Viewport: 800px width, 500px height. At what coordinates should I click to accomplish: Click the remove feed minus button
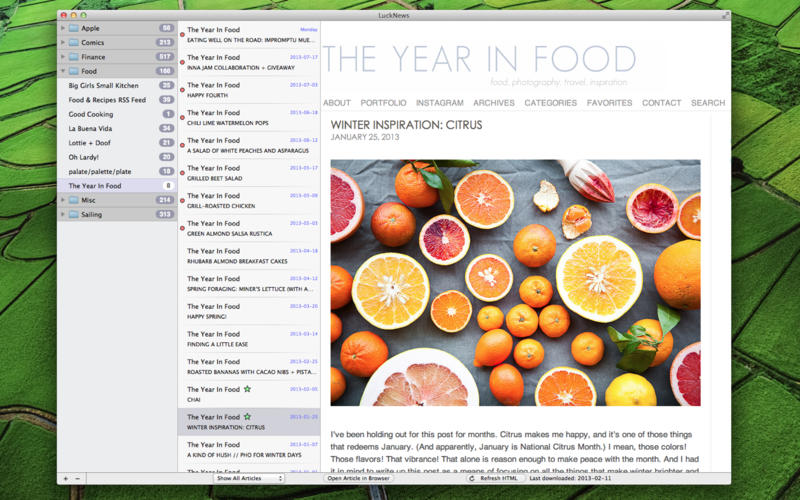(x=79, y=479)
